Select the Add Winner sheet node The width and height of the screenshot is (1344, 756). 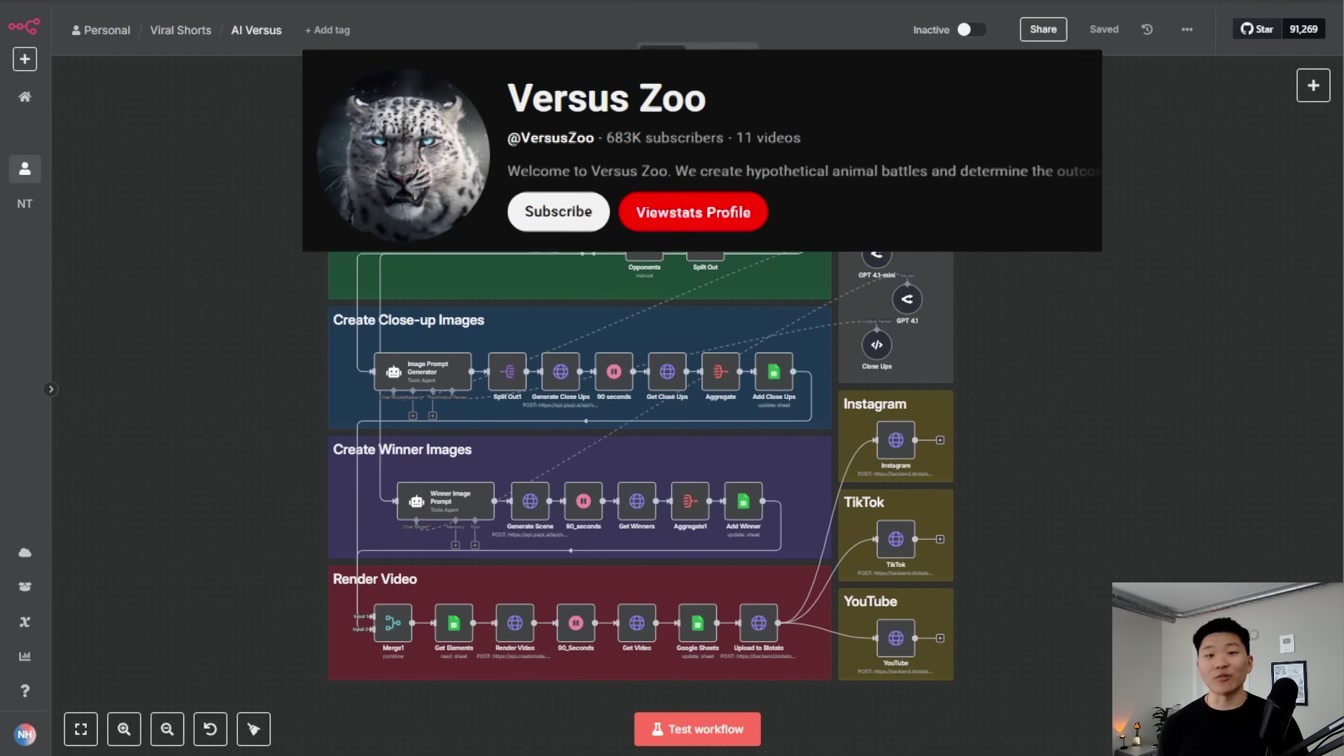click(x=743, y=501)
